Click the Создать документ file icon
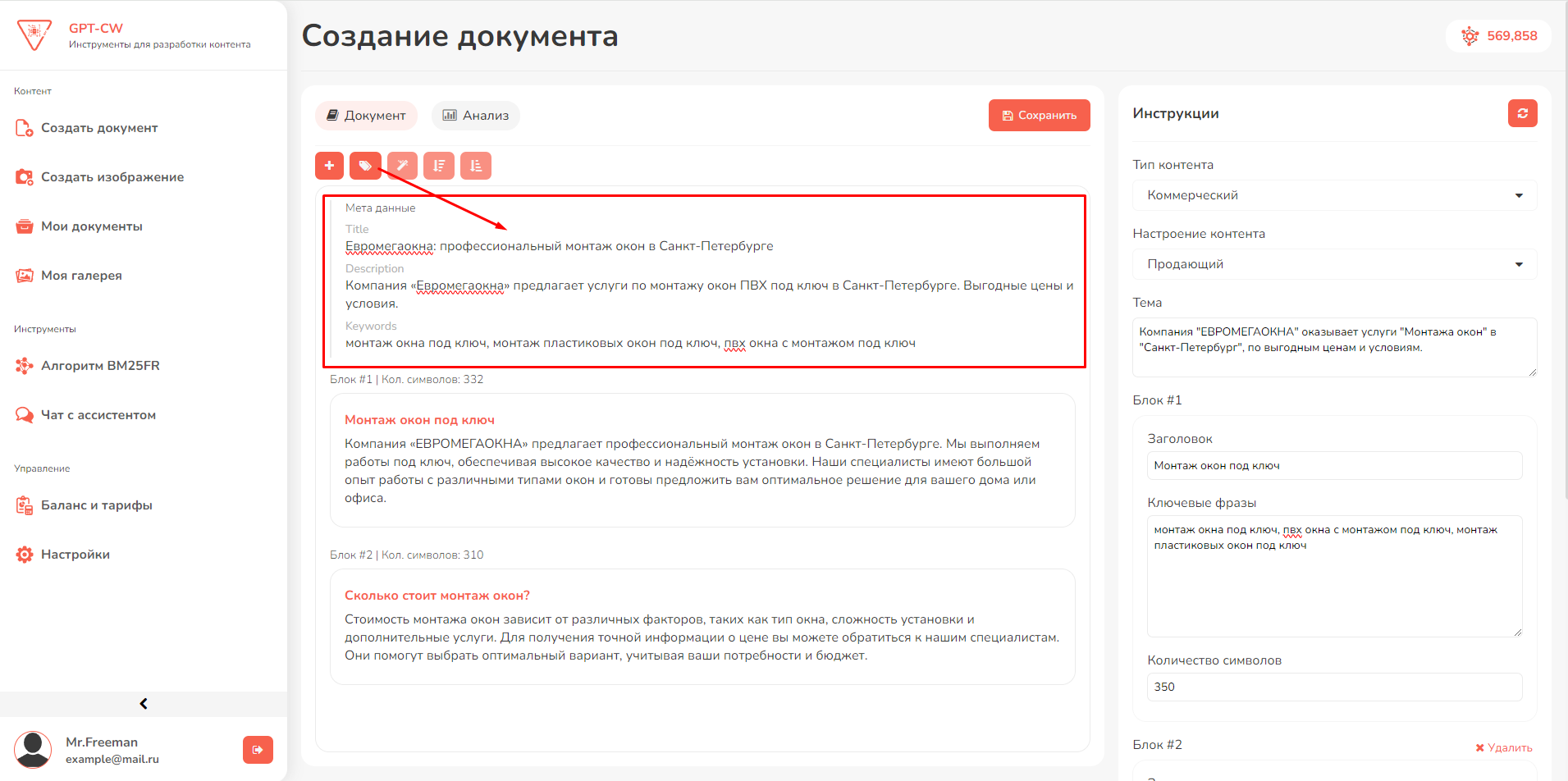1568x781 pixels. point(25,128)
